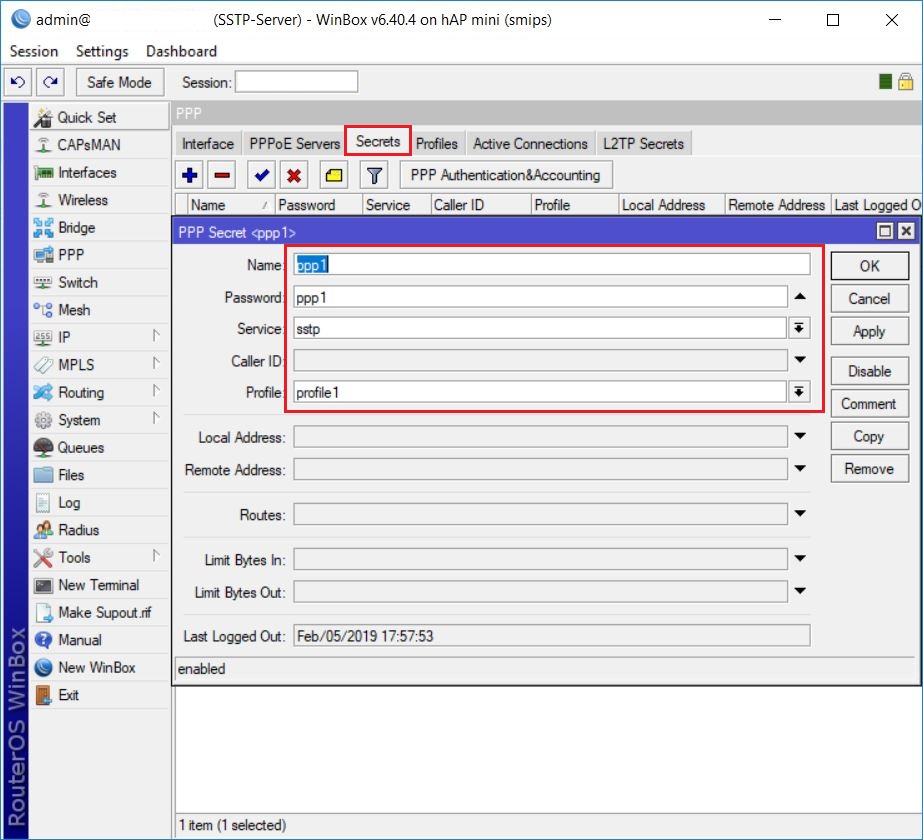Viewport: 923px width, 840px height.
Task: Open Log in the sidebar
Action: pos(99,503)
